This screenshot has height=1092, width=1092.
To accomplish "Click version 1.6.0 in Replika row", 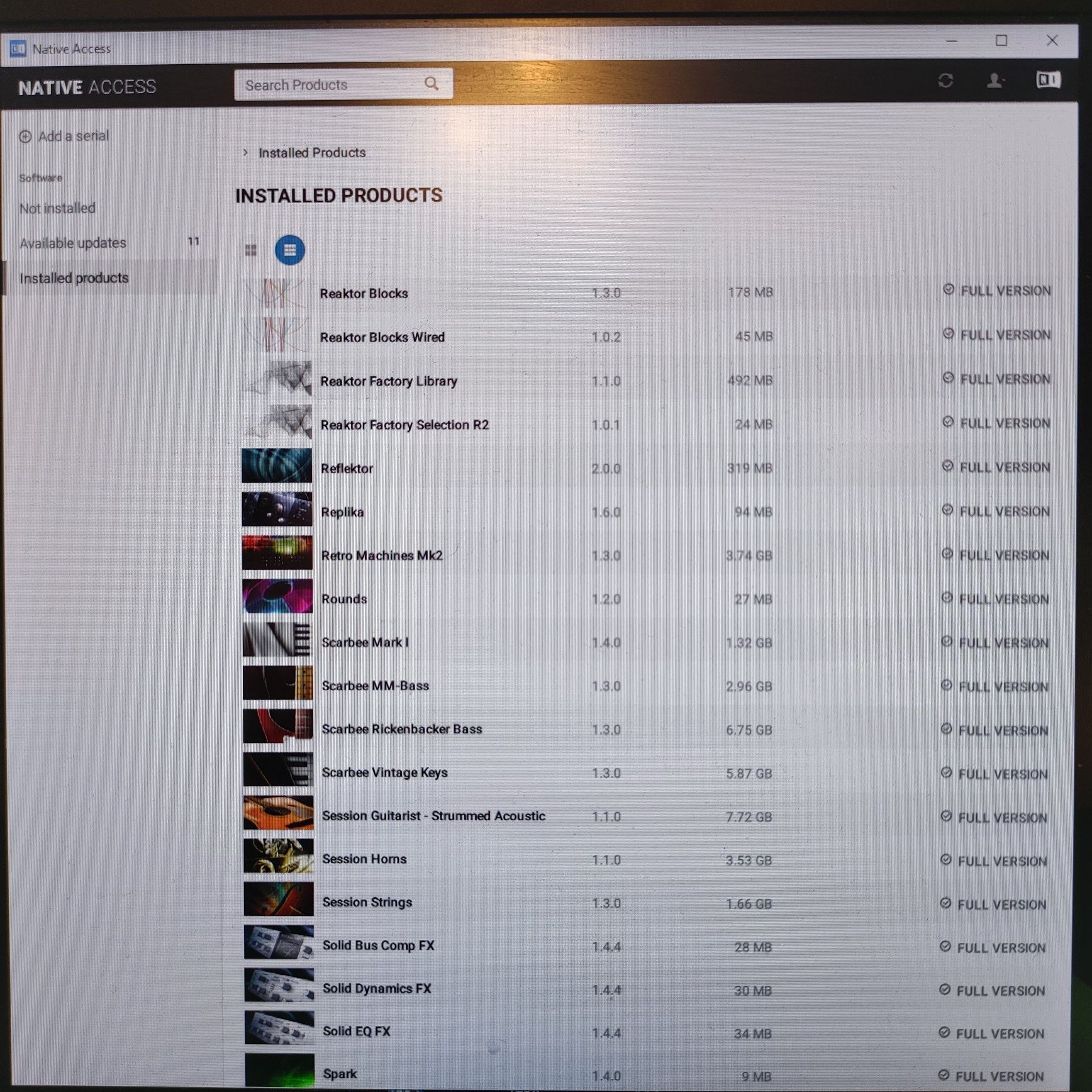I will tap(606, 512).
